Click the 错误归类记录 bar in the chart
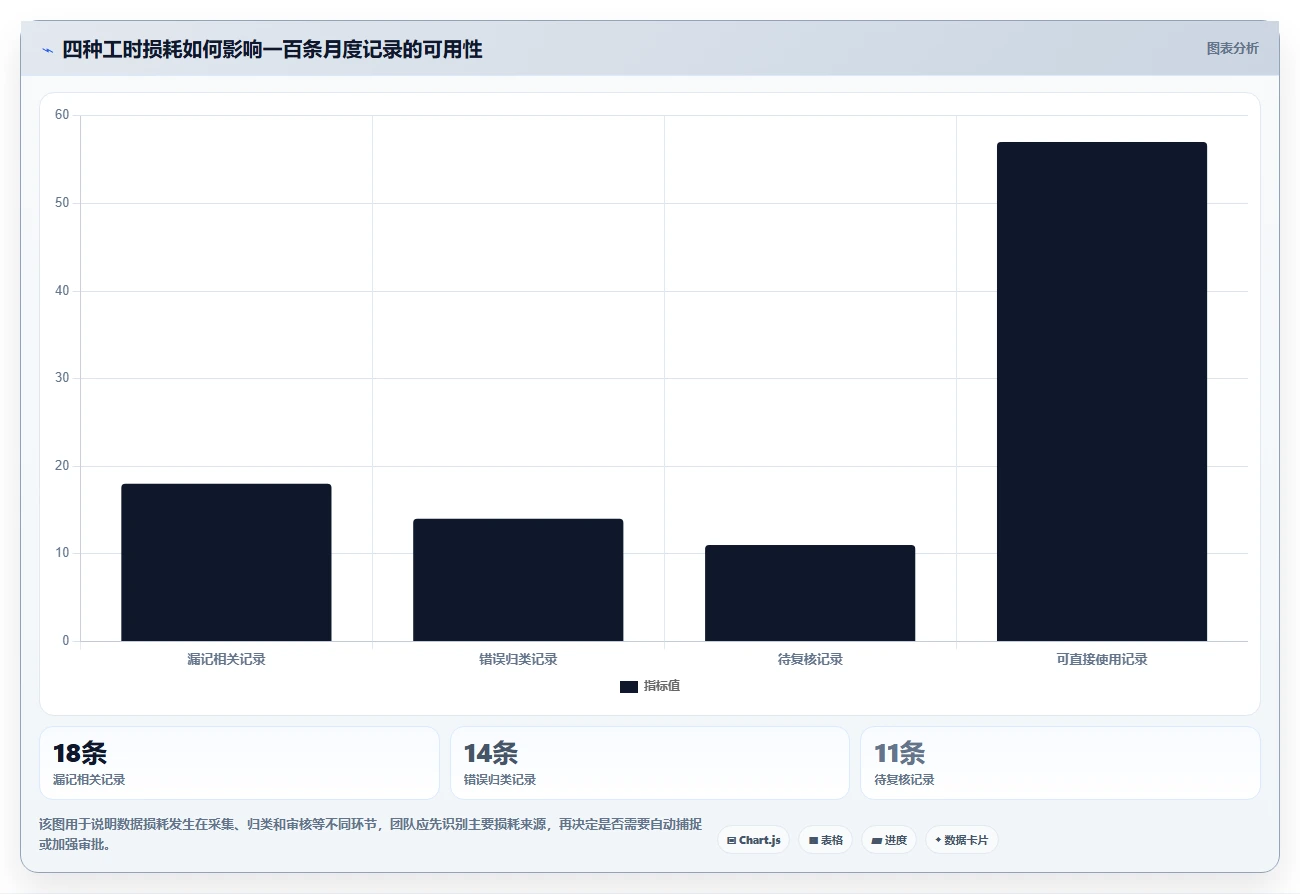Screen dimensions: 1300x894 (518, 580)
